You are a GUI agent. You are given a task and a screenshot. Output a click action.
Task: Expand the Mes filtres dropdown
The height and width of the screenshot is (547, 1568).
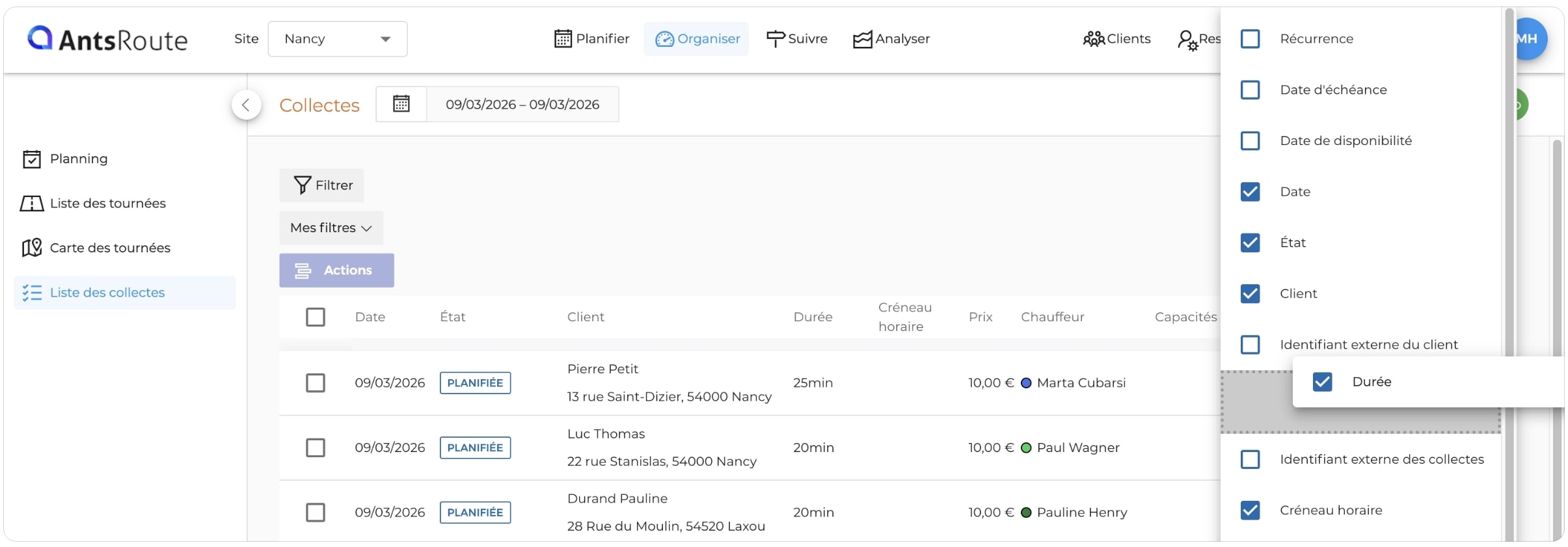(331, 228)
